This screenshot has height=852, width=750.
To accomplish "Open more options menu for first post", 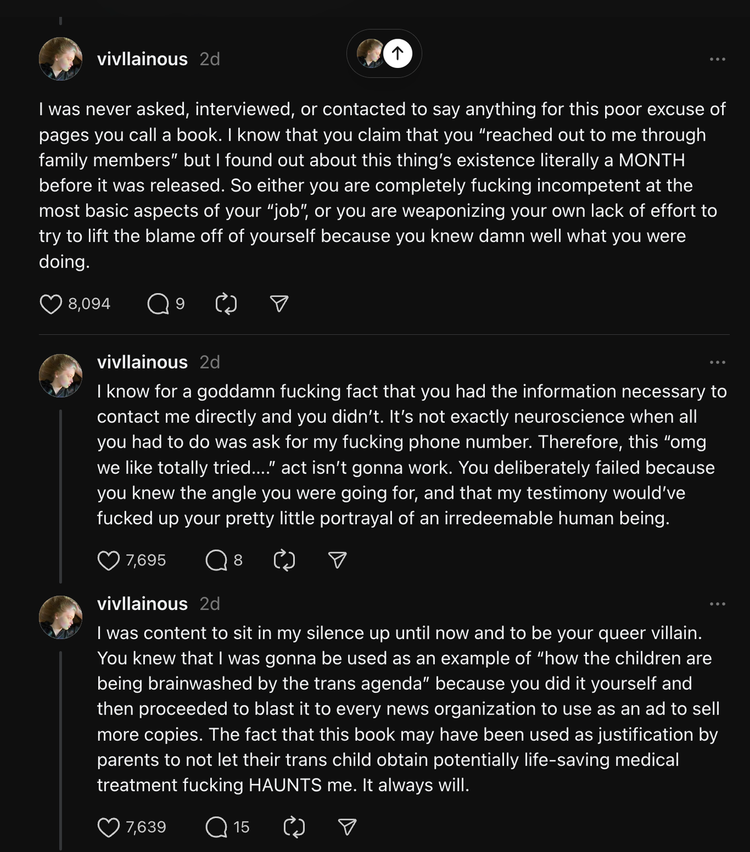I will click(x=717, y=59).
